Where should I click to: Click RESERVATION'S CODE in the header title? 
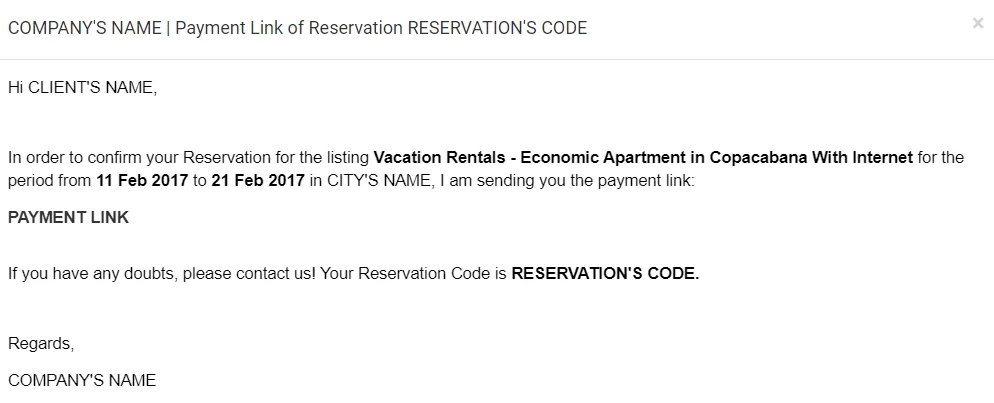[497, 28]
